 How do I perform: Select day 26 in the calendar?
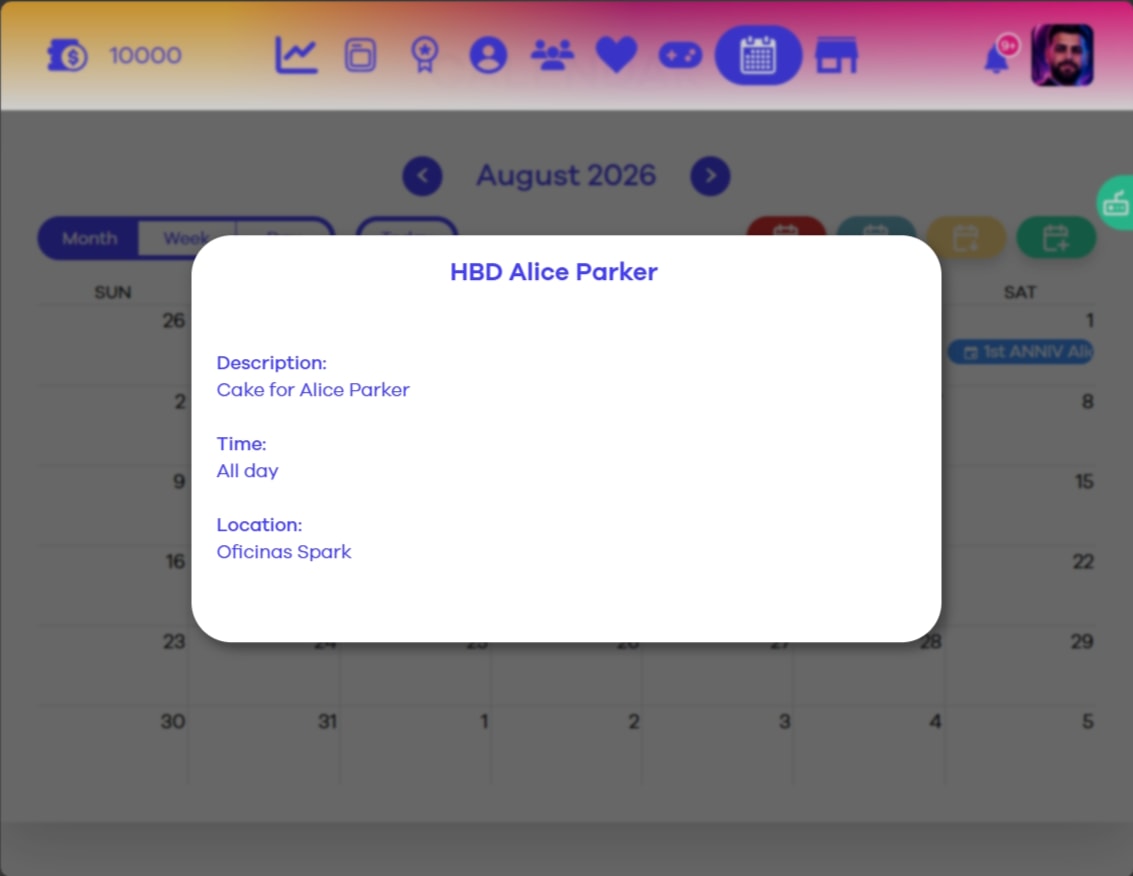173,320
